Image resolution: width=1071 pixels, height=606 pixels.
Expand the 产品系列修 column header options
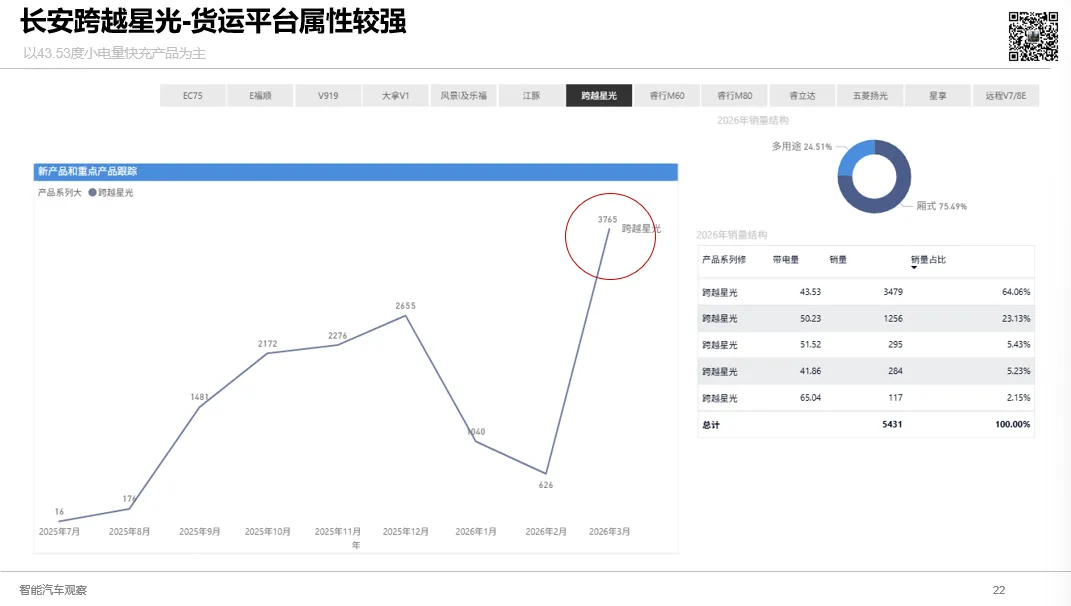[724, 259]
